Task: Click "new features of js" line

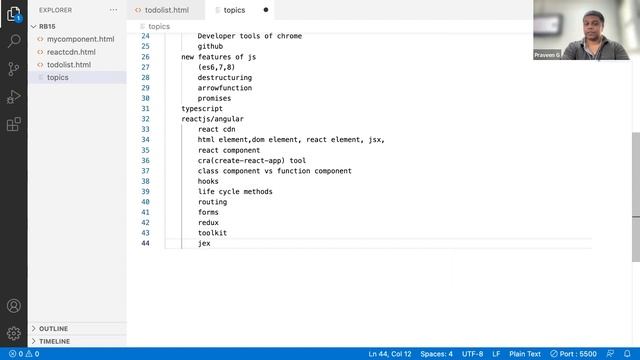Action: point(219,57)
